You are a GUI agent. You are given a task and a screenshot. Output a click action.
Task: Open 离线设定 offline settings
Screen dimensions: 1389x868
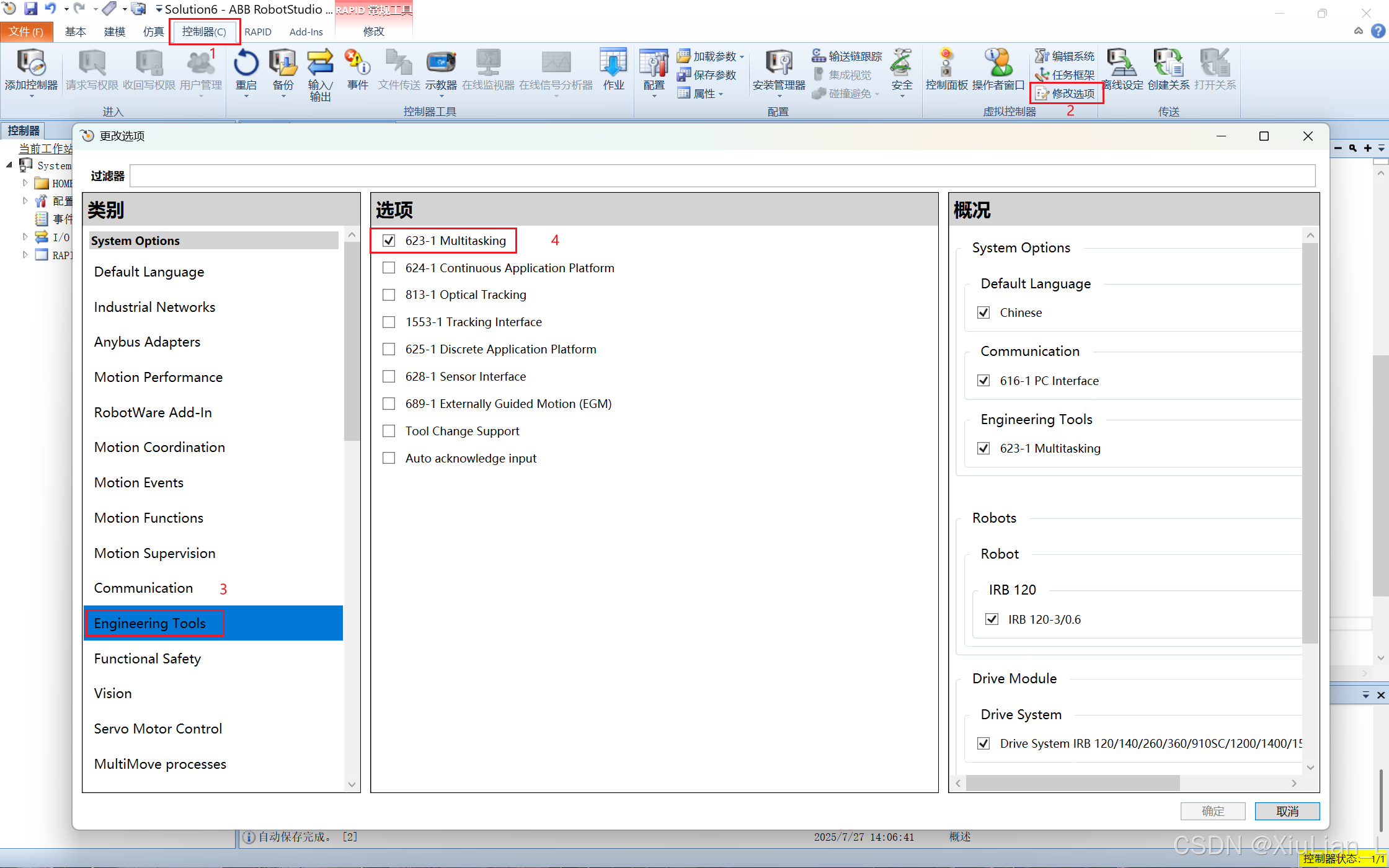[1122, 70]
